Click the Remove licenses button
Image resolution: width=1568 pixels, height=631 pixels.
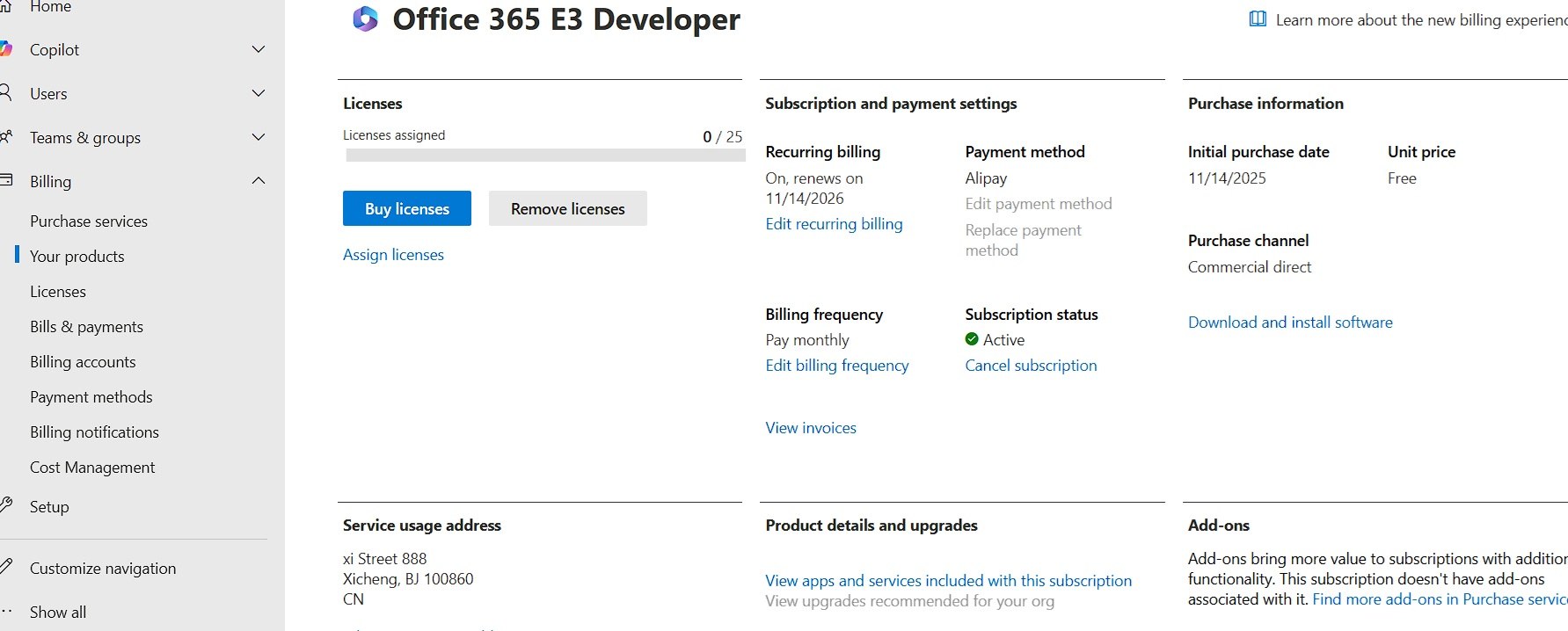coord(567,208)
